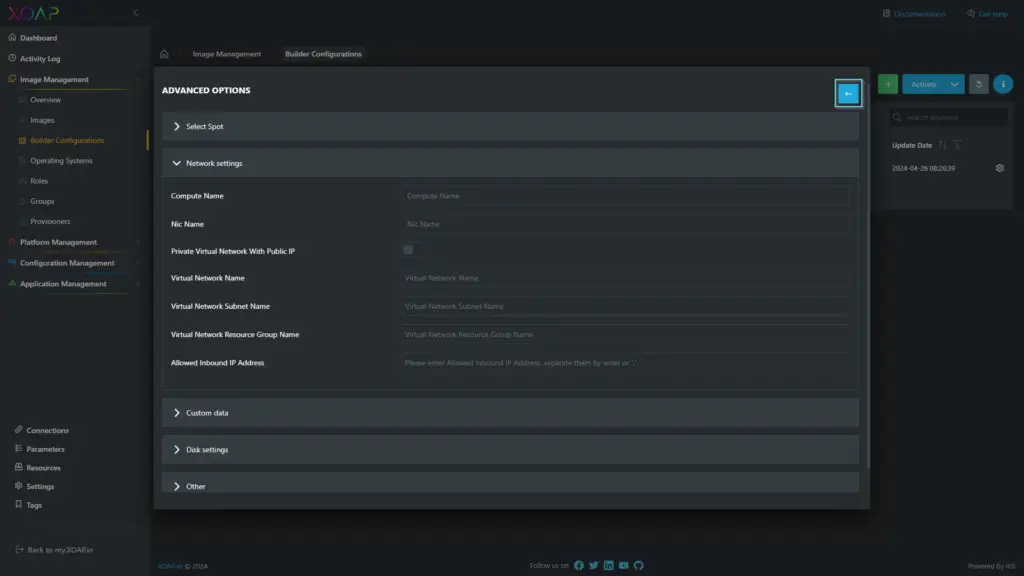Open the Get help link
This screenshot has width=1024, height=576.
[987, 14]
